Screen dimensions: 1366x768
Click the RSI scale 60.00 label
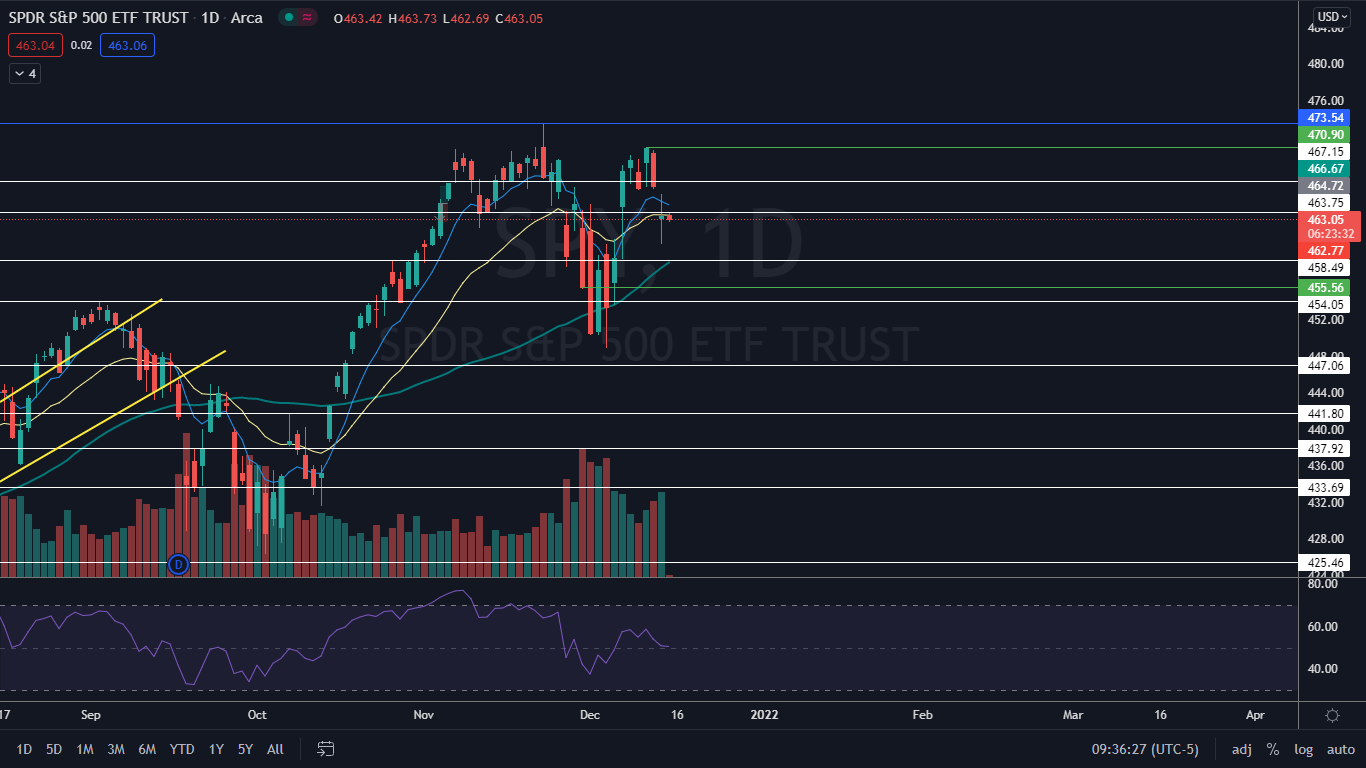coord(1323,627)
